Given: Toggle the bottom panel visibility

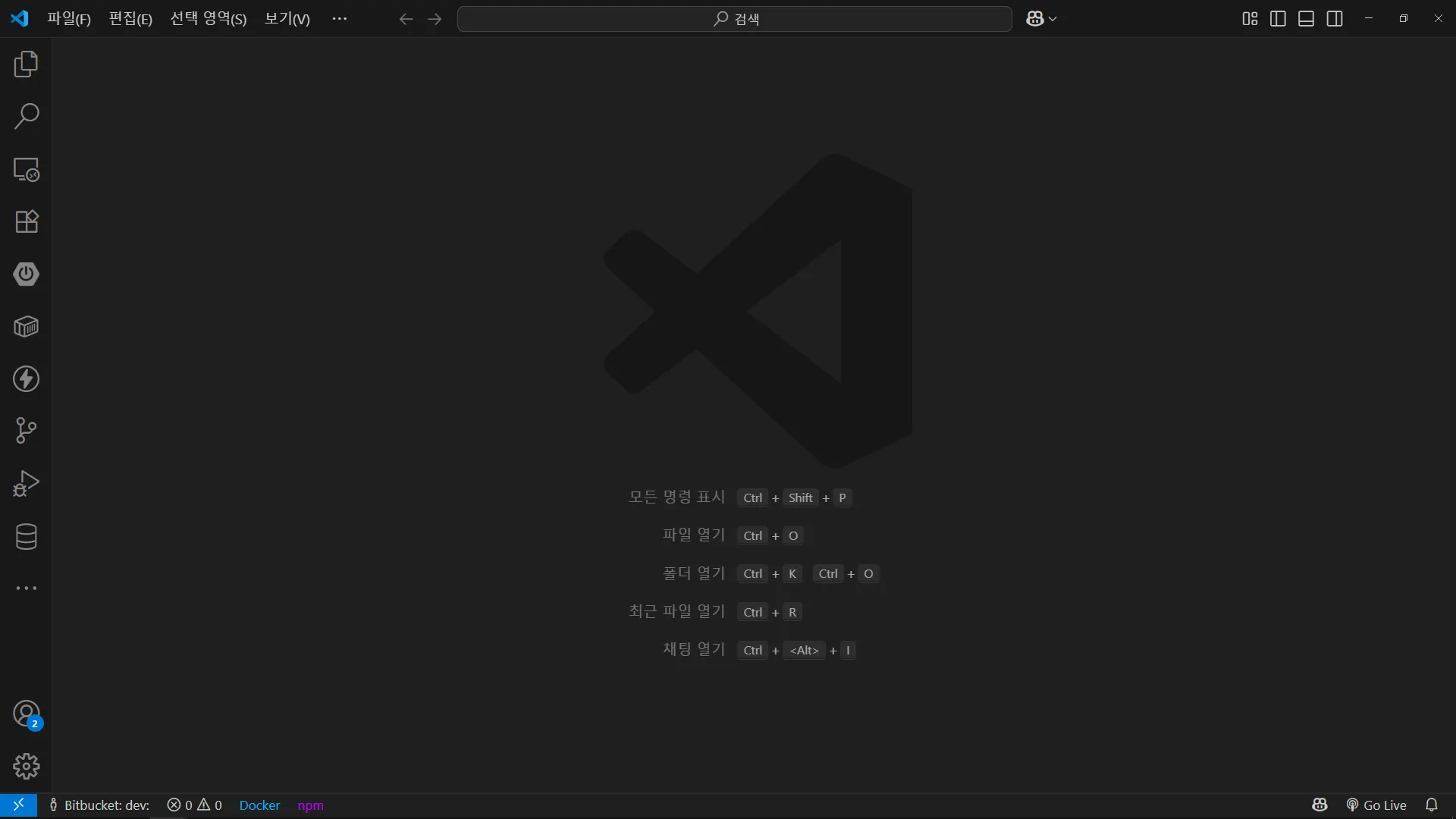Looking at the screenshot, I should click(1306, 19).
